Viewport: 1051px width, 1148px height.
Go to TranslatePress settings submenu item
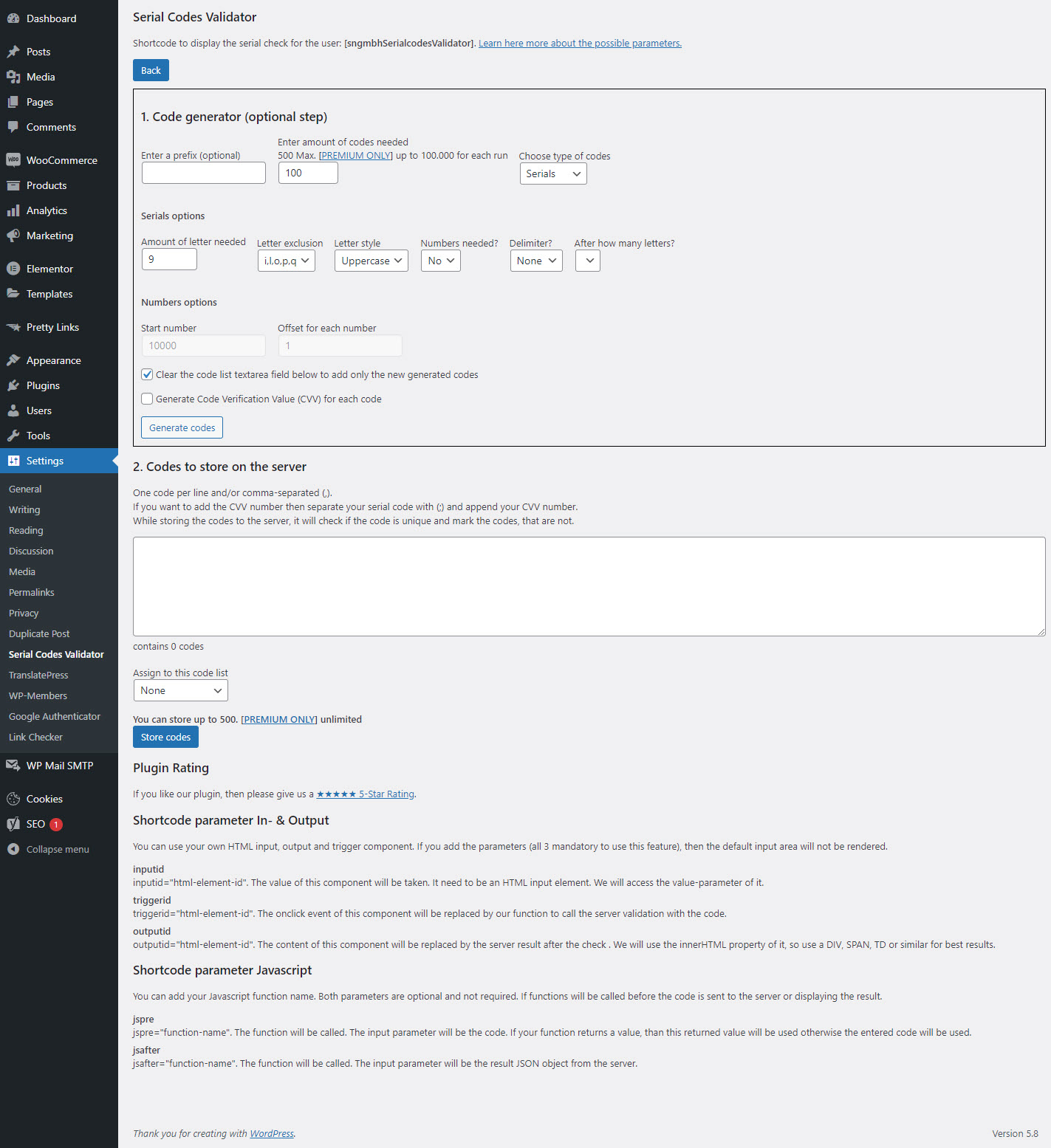pos(38,675)
